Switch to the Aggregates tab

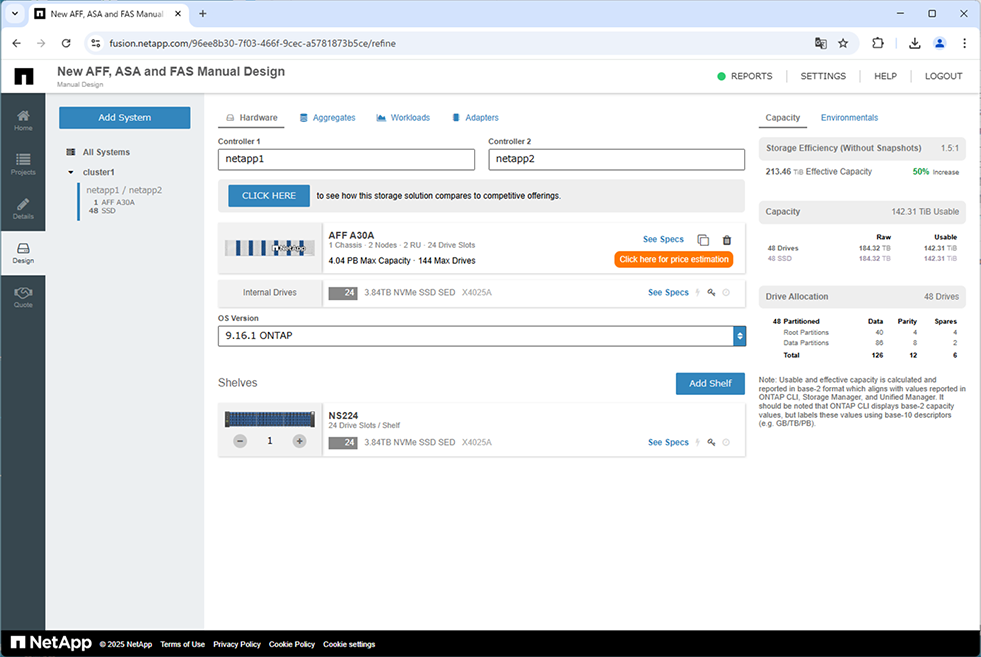click(x=327, y=118)
